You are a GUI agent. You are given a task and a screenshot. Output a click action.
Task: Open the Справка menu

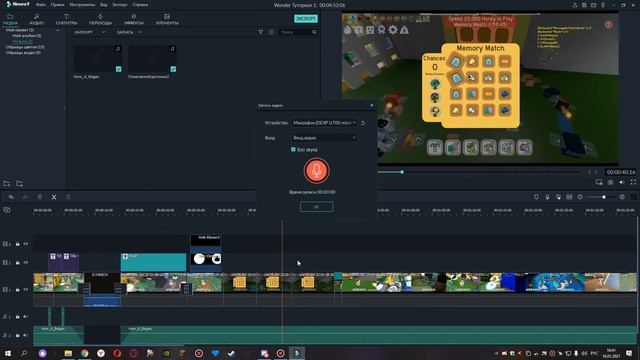(x=140, y=5)
